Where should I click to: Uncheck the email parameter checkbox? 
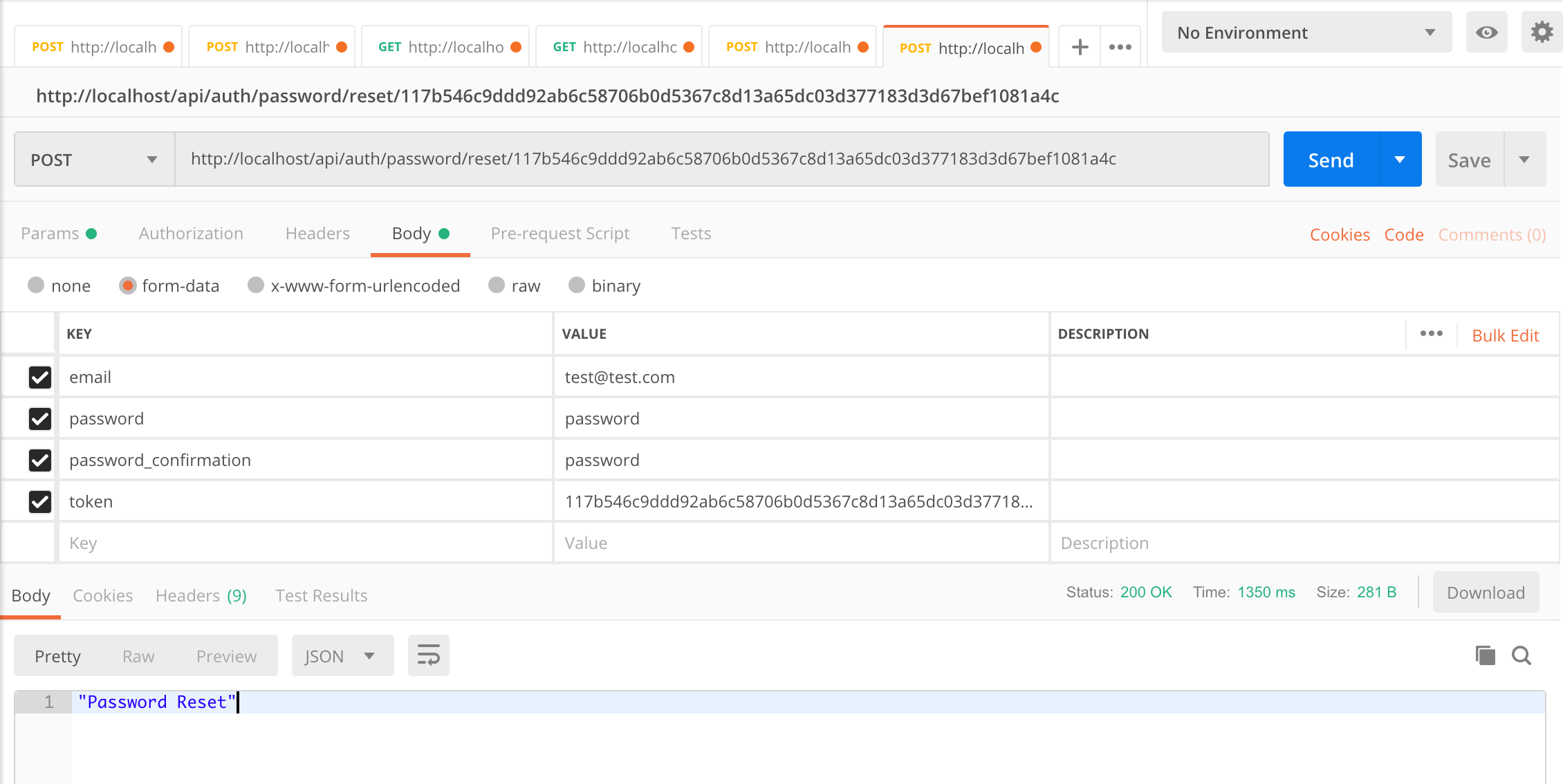pos(40,377)
